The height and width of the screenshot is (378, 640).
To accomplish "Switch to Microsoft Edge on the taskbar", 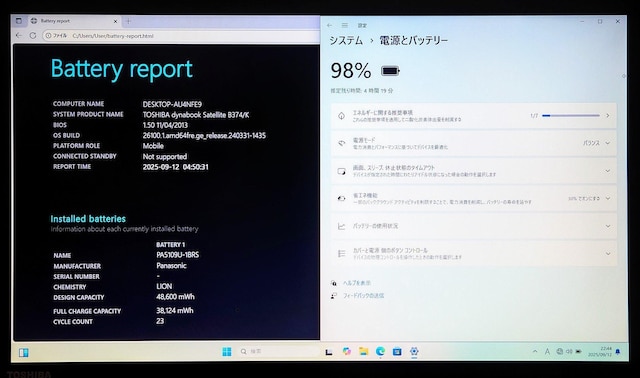I will 380,351.
